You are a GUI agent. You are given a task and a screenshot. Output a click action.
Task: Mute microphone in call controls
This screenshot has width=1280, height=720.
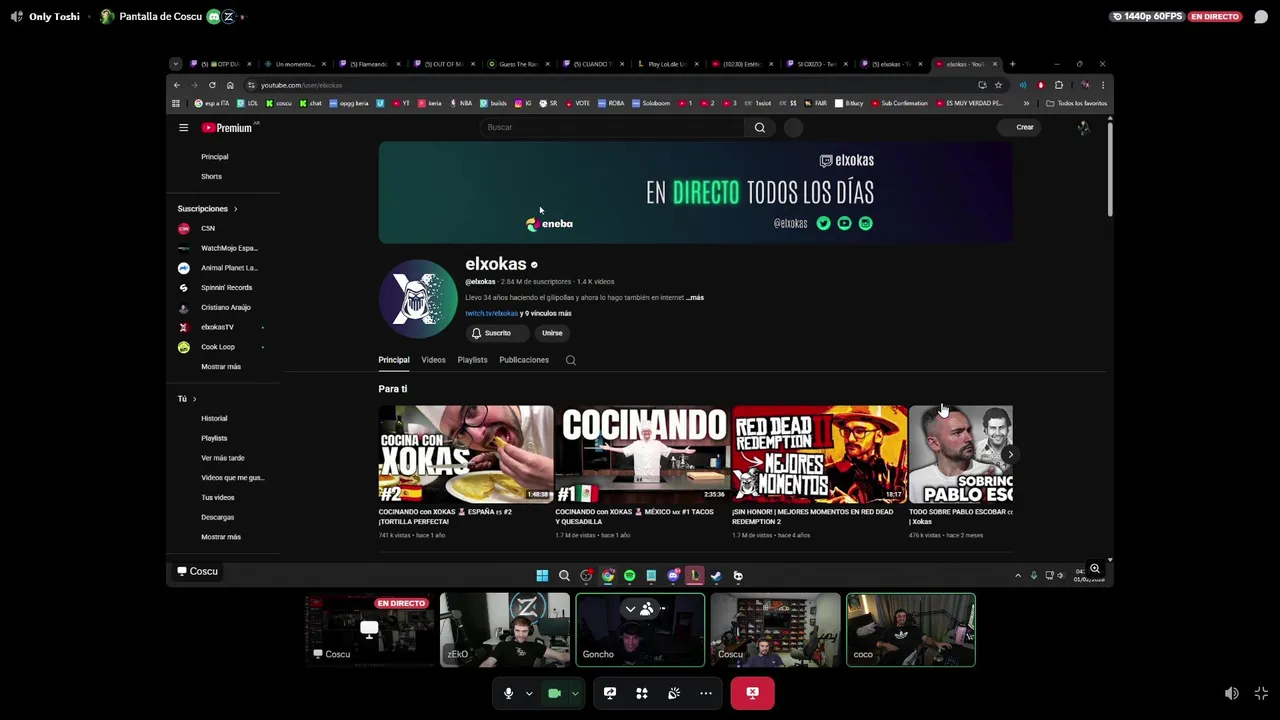coord(508,693)
